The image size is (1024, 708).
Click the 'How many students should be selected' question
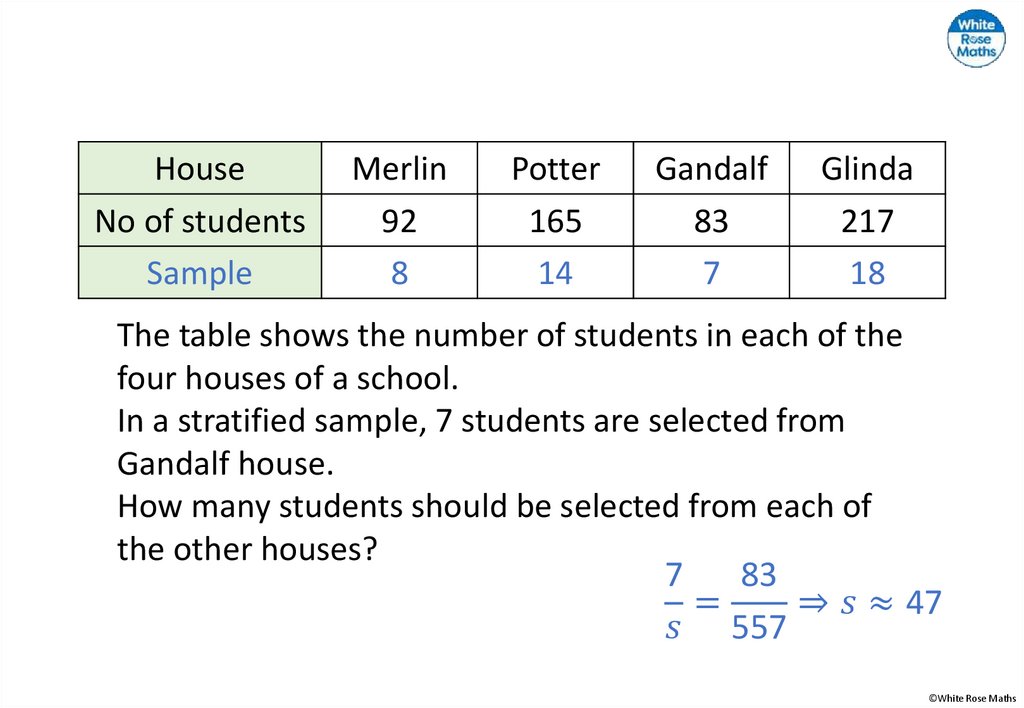tap(494, 506)
